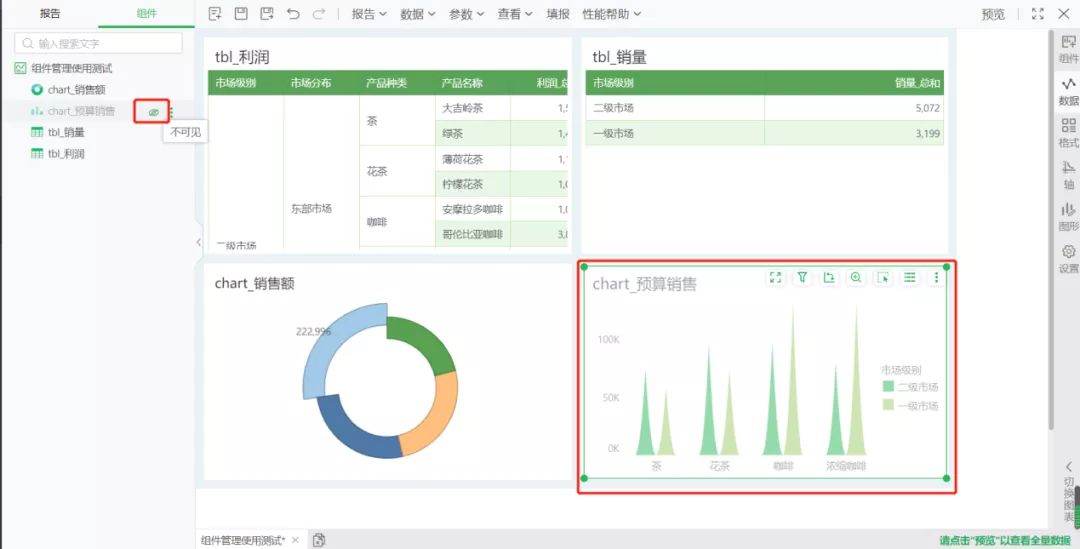This screenshot has width=1080, height=549.
Task: Click the redo arrow icon
Action: [x=319, y=14]
